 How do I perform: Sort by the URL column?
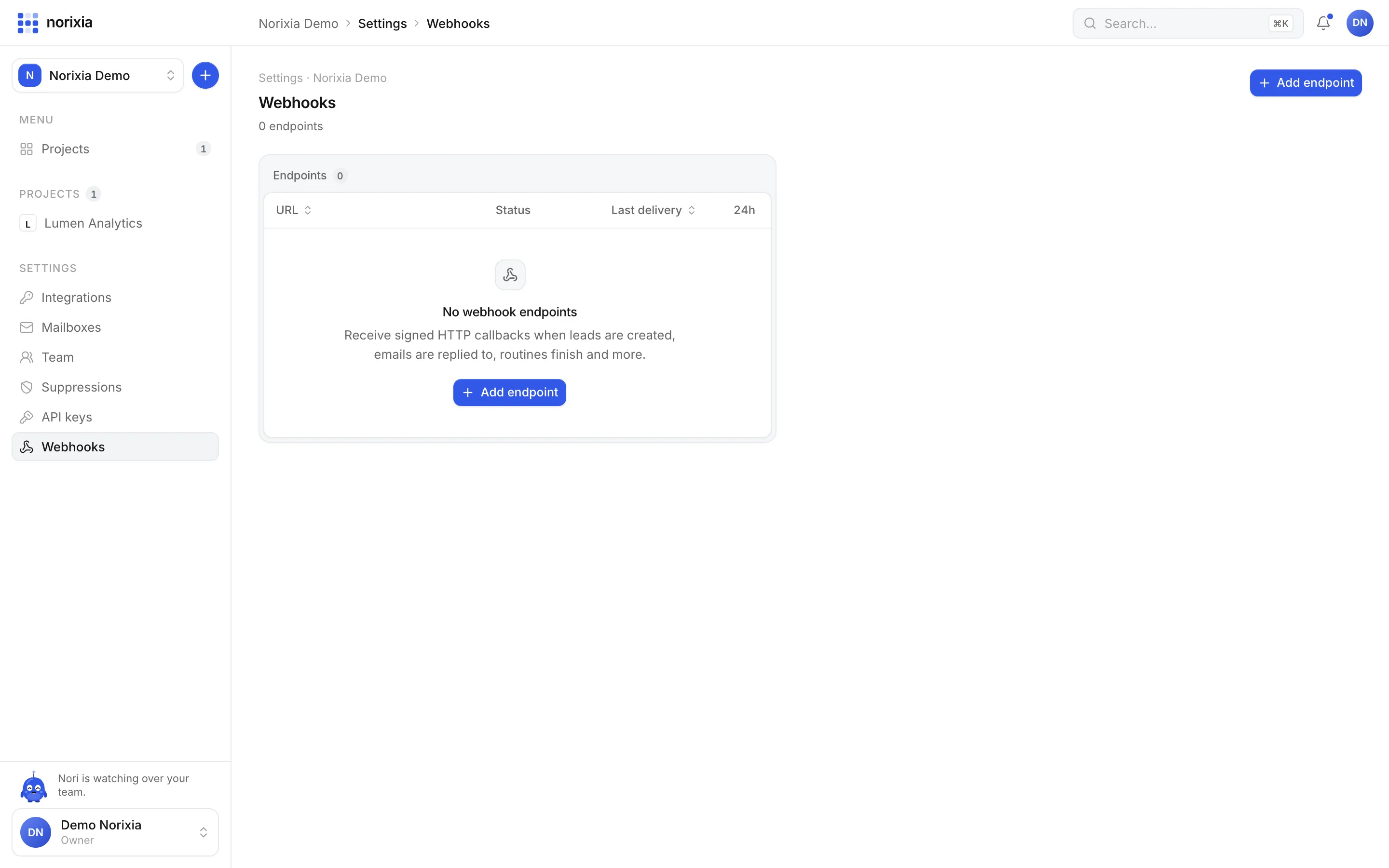click(x=293, y=210)
